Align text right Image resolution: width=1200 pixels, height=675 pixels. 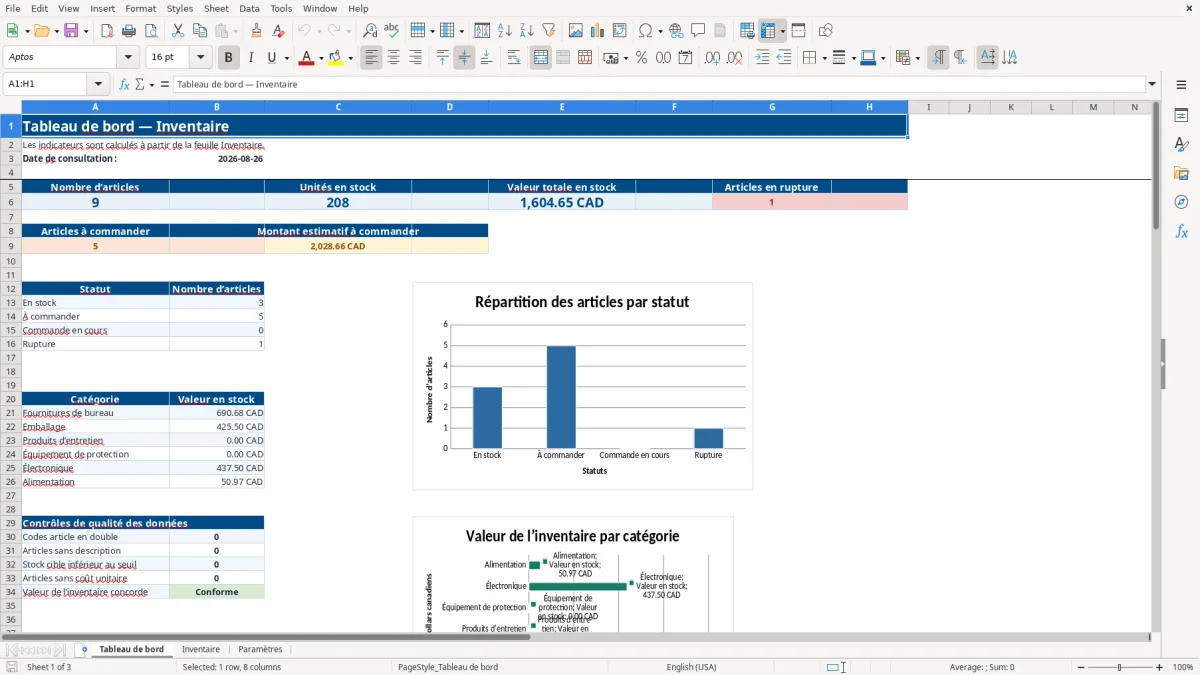pyautogui.click(x=415, y=58)
